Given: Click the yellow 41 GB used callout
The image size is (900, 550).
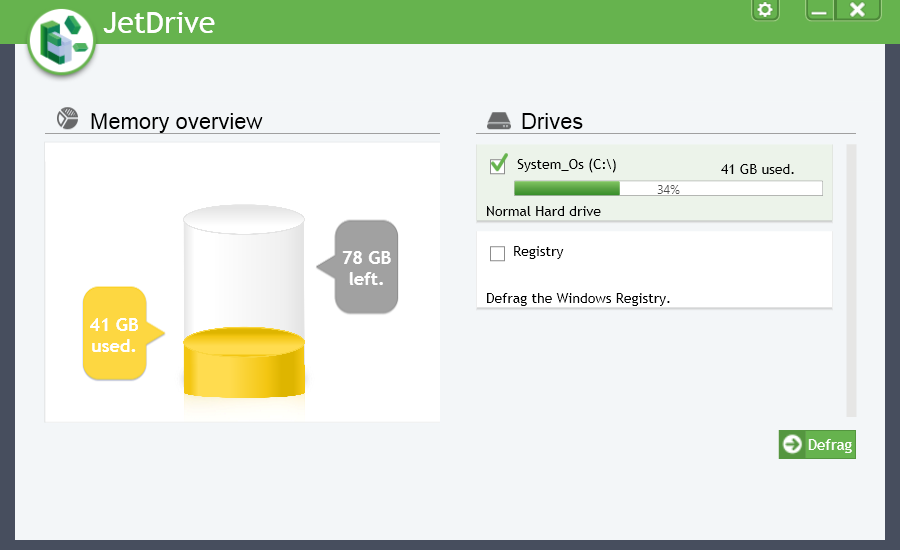Looking at the screenshot, I should tap(113, 334).
